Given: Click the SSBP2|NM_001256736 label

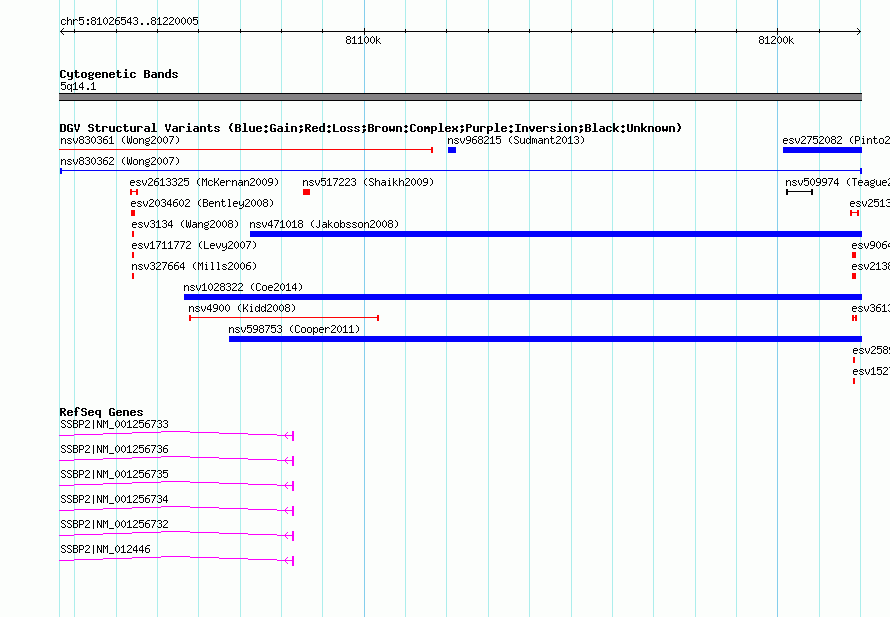Looking at the screenshot, I should 114,450.
